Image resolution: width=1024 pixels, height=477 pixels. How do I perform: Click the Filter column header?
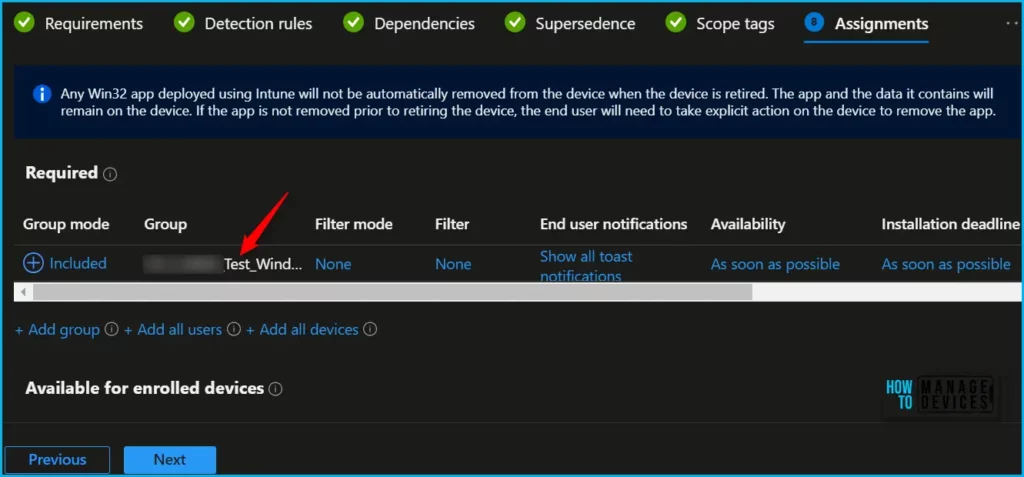point(452,224)
